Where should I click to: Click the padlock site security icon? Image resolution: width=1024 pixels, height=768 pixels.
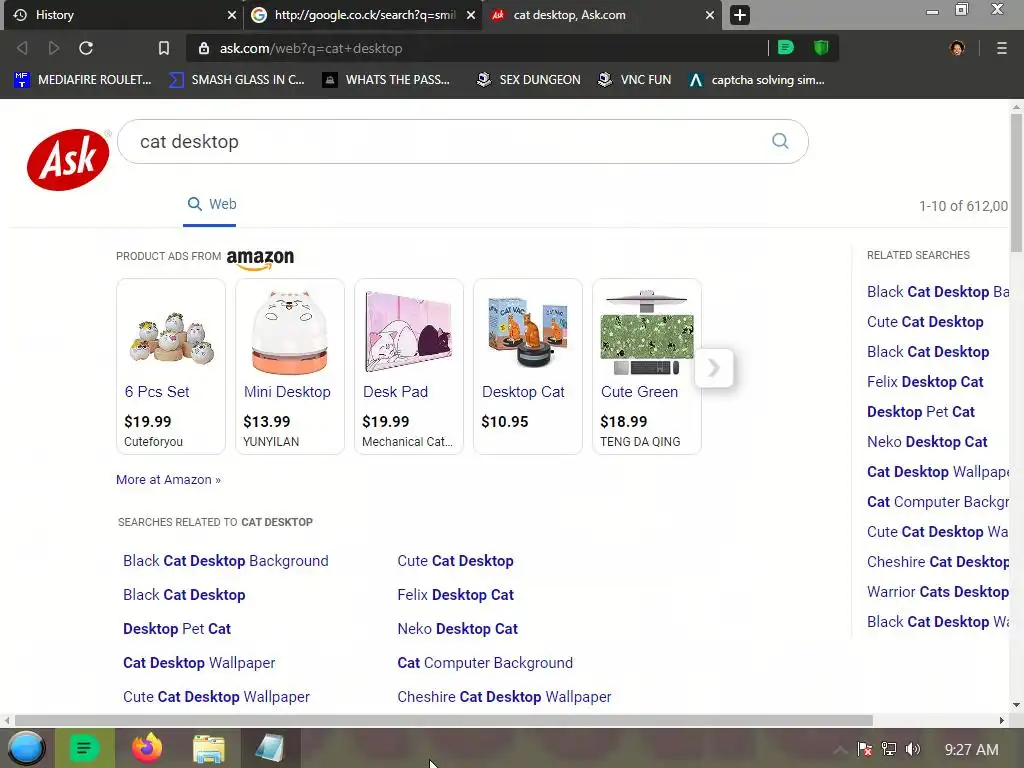point(204,48)
